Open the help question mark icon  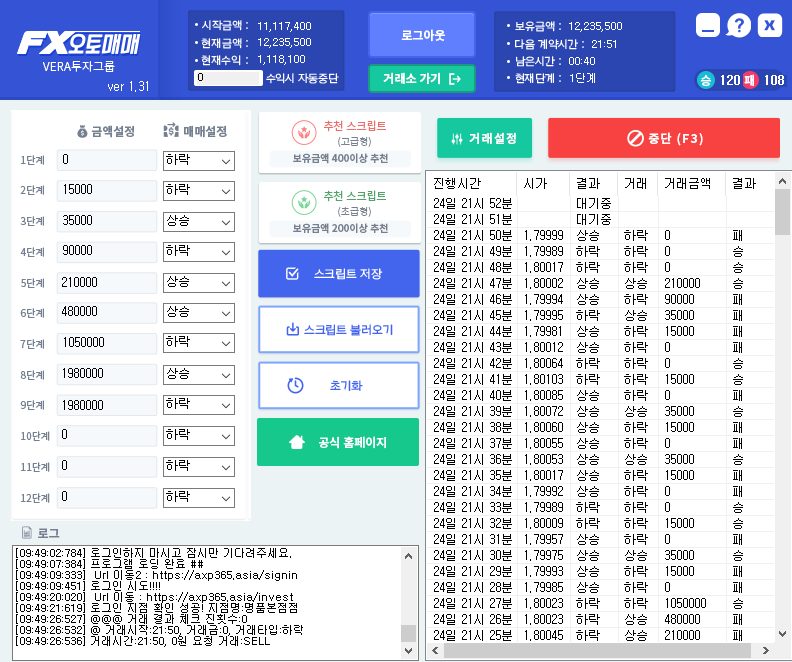coord(739,25)
